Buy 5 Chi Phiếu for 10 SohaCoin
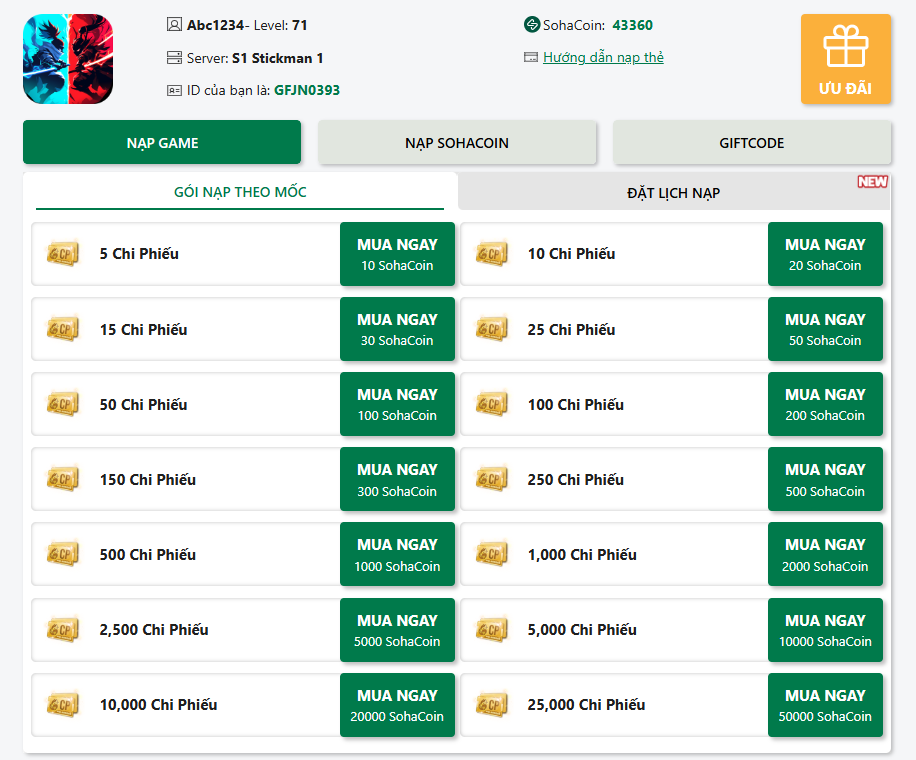This screenshot has width=916, height=760. [397, 254]
